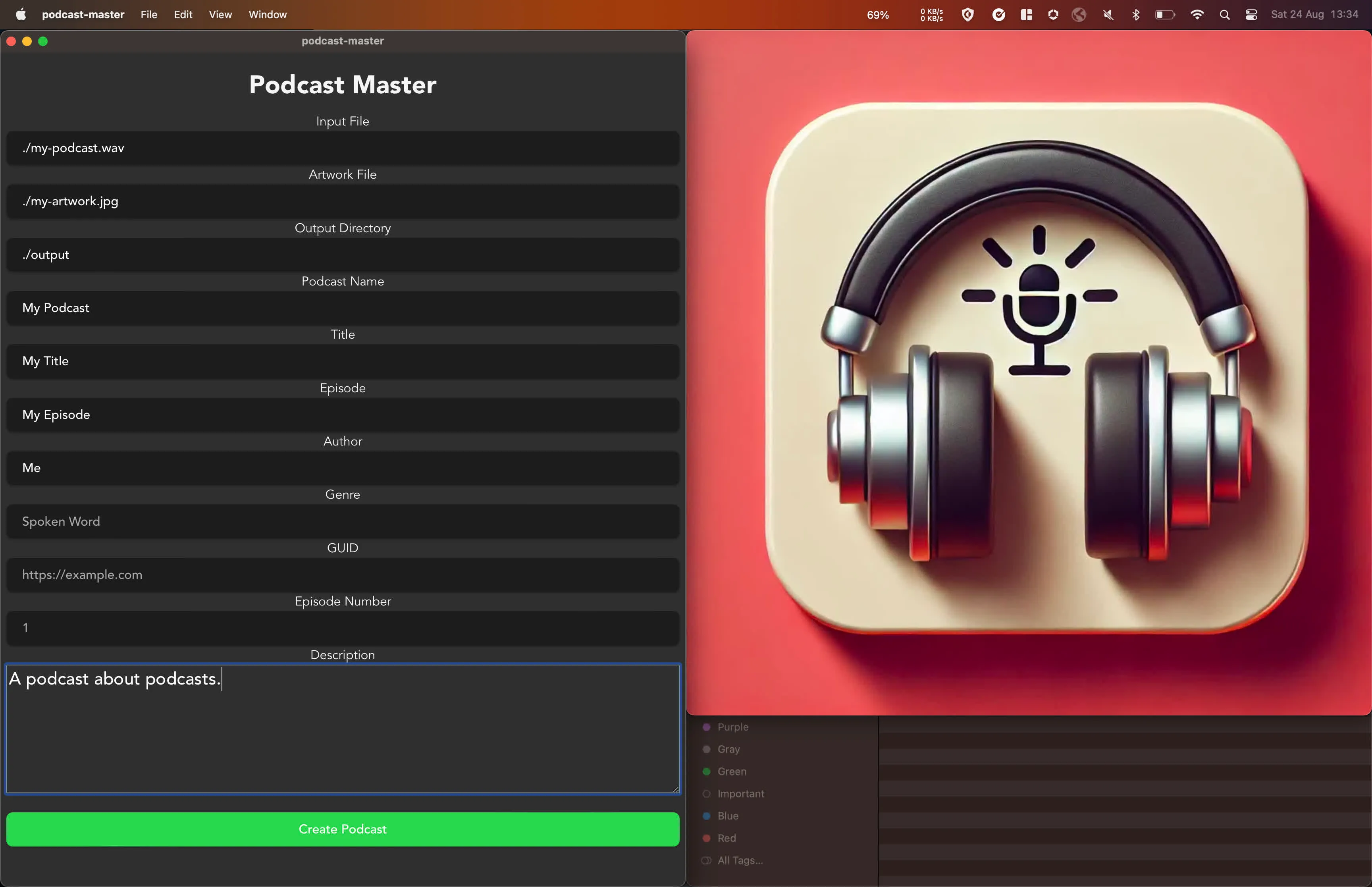Open the View menu
Image resolution: width=1372 pixels, height=887 pixels.
tap(220, 14)
